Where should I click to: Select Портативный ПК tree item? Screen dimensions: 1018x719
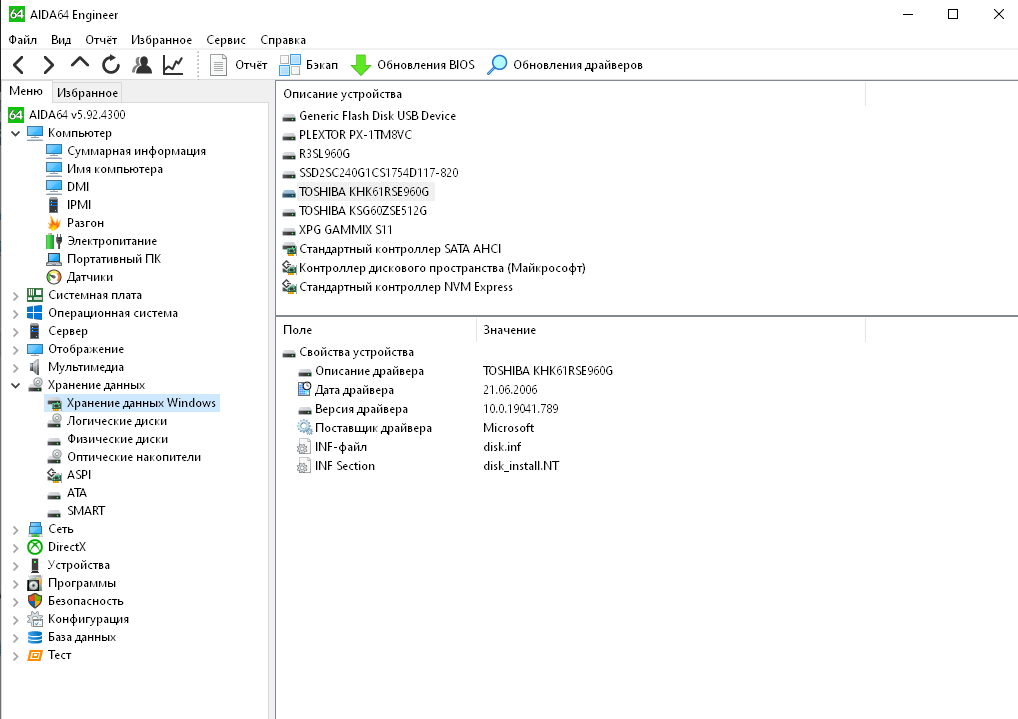[x=114, y=259]
